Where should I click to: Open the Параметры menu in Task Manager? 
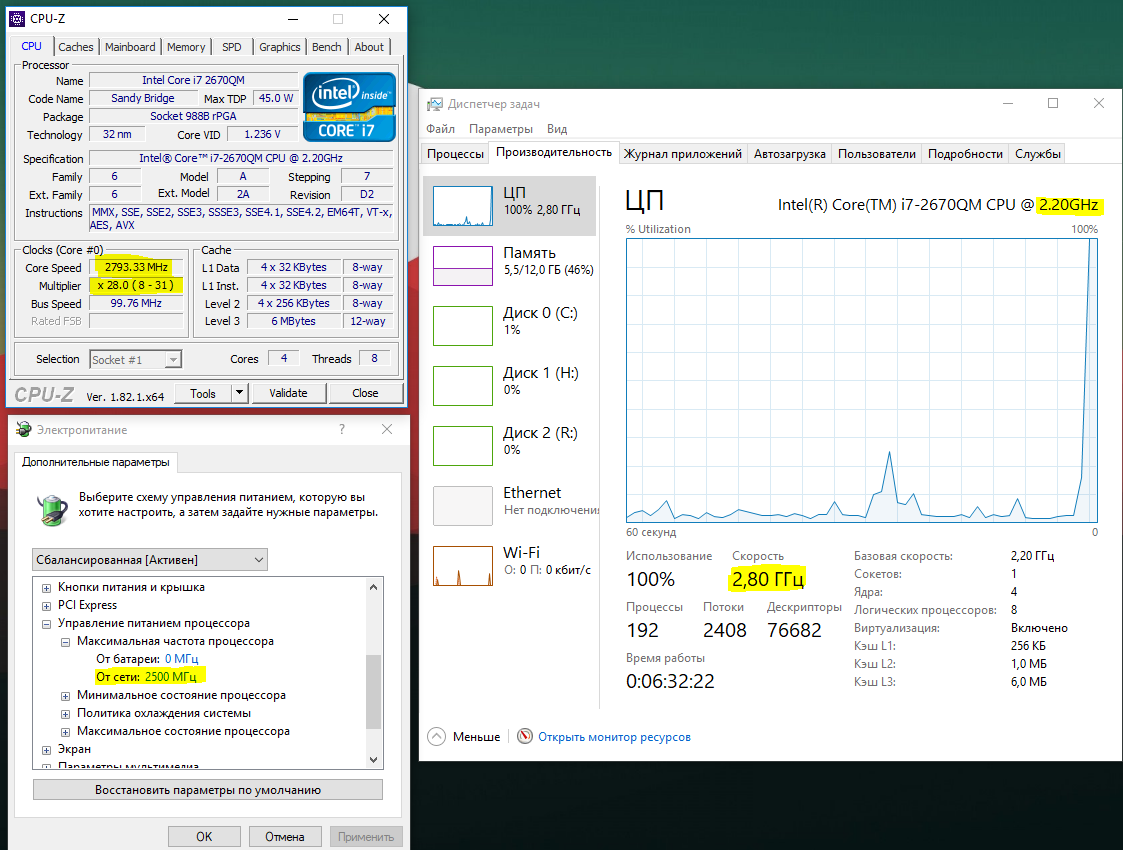501,129
